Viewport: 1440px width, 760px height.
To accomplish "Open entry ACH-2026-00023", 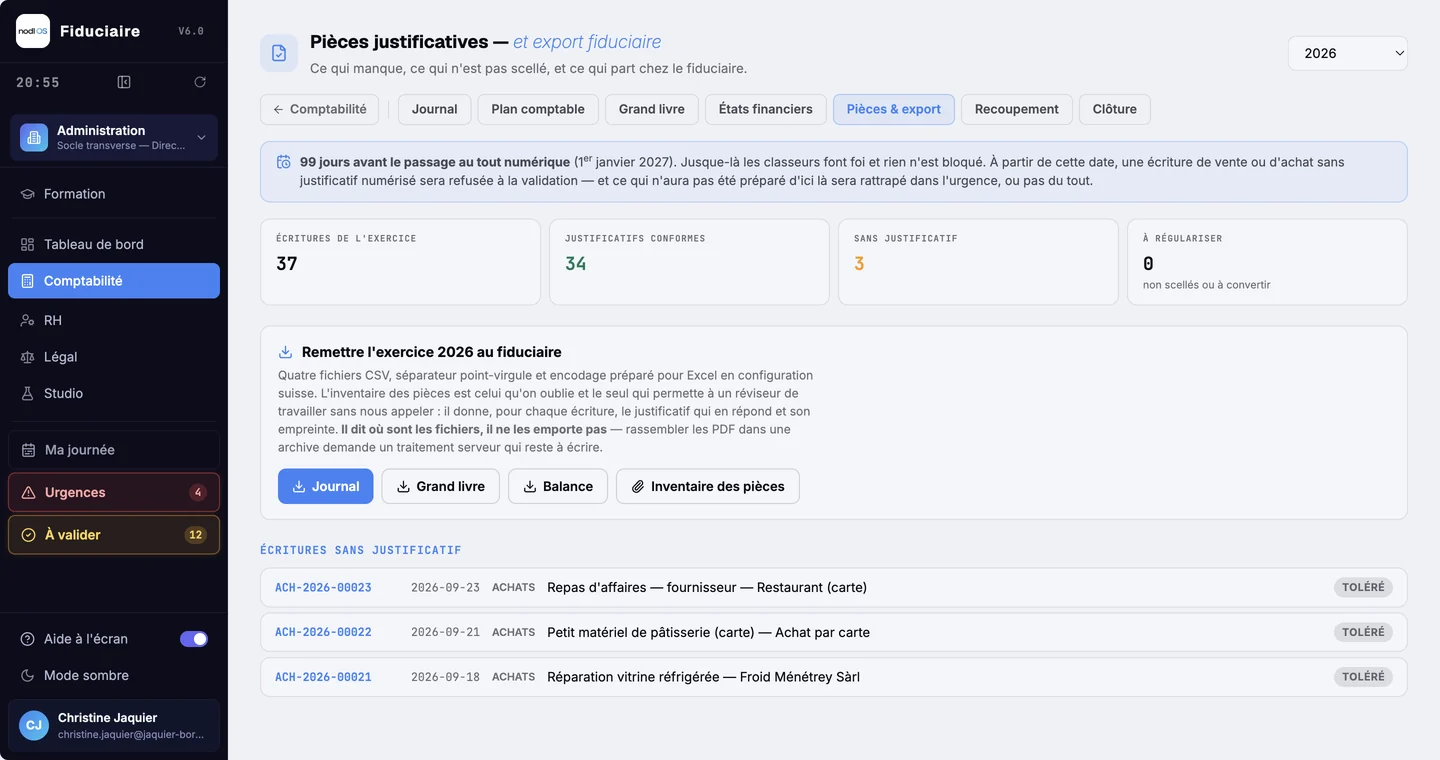I will click(x=833, y=587).
